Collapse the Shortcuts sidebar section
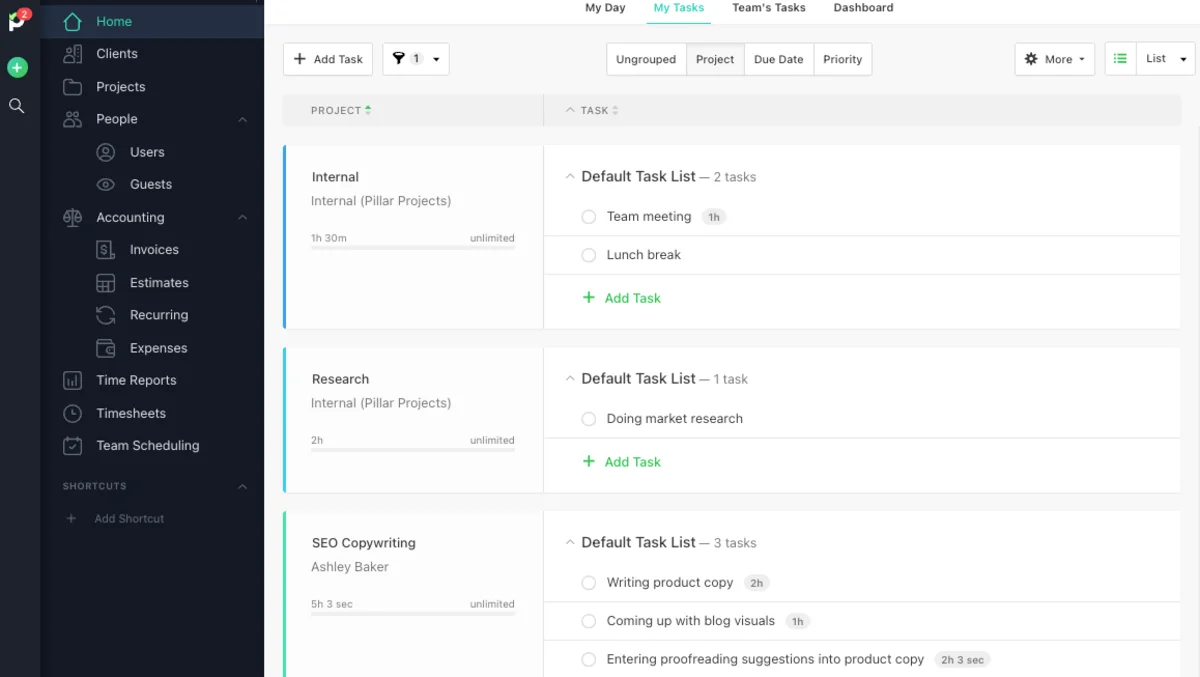This screenshot has height=677, width=1200. click(242, 487)
